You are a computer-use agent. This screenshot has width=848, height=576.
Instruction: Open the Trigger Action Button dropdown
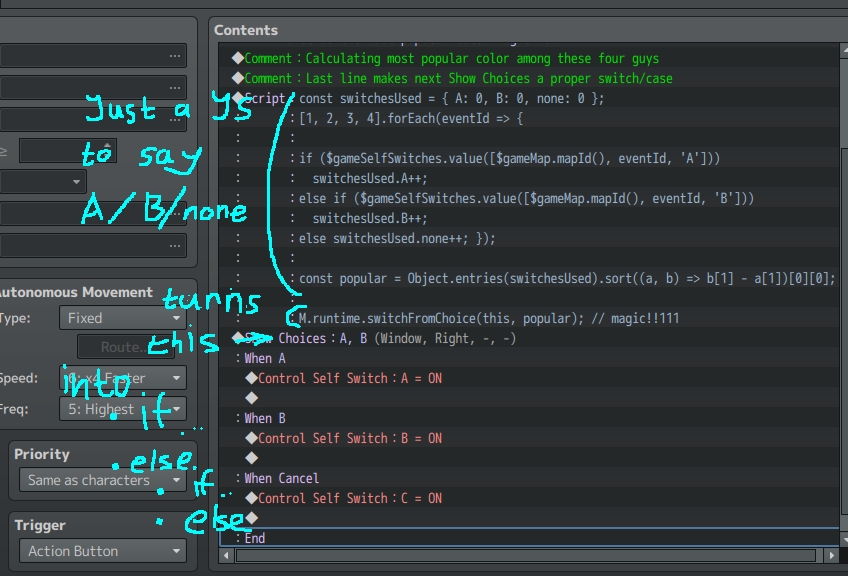click(x=102, y=551)
